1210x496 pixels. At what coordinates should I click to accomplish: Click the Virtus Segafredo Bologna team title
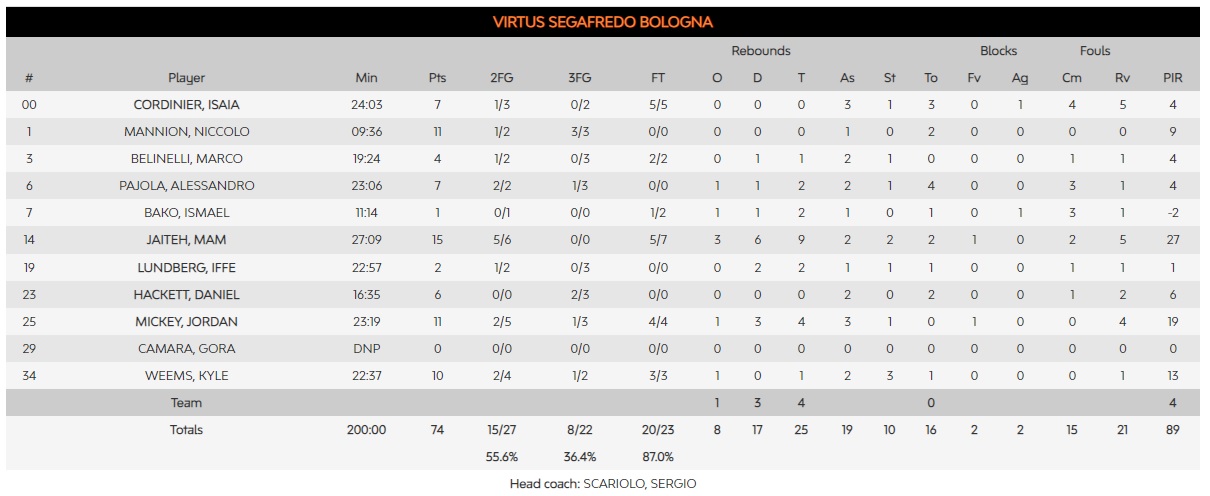tap(602, 22)
